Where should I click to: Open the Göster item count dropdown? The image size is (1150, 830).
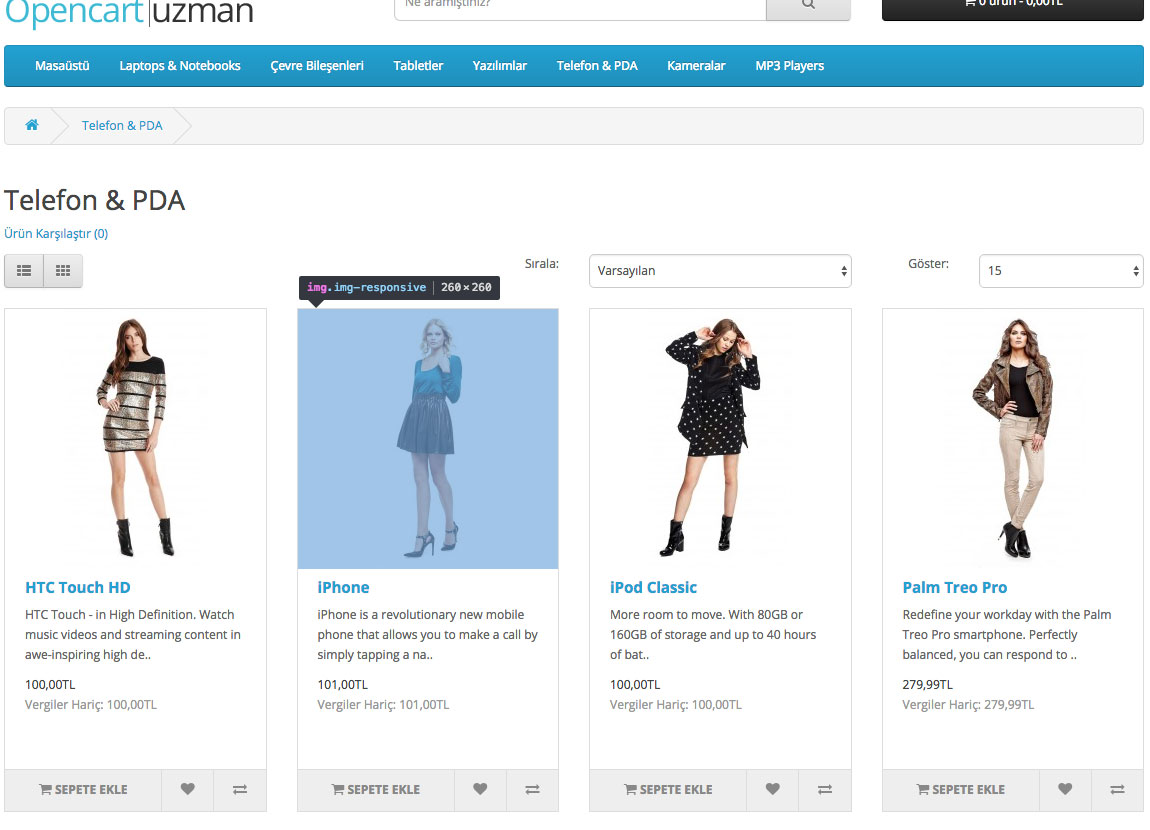pyautogui.click(x=1060, y=270)
